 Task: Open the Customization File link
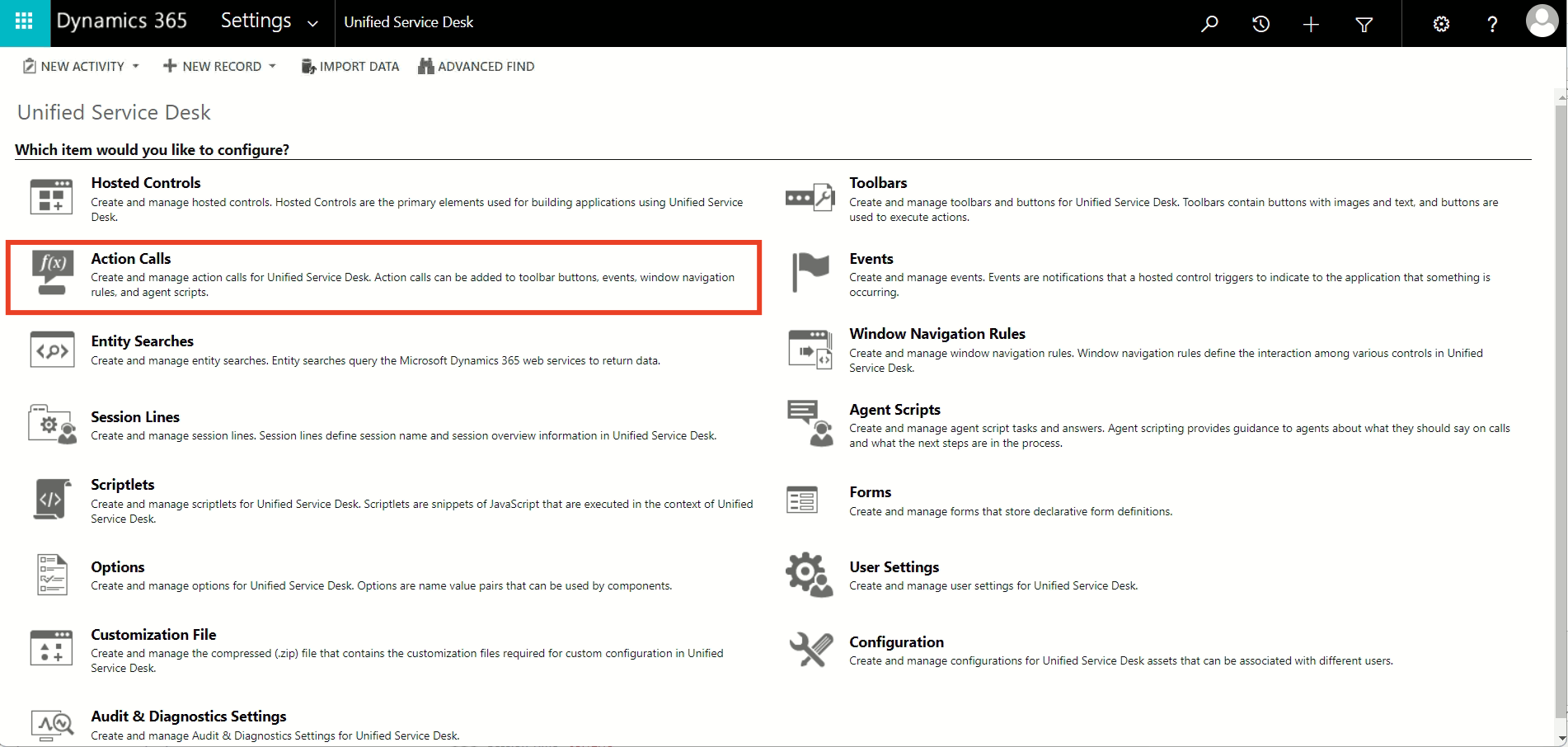153,635
